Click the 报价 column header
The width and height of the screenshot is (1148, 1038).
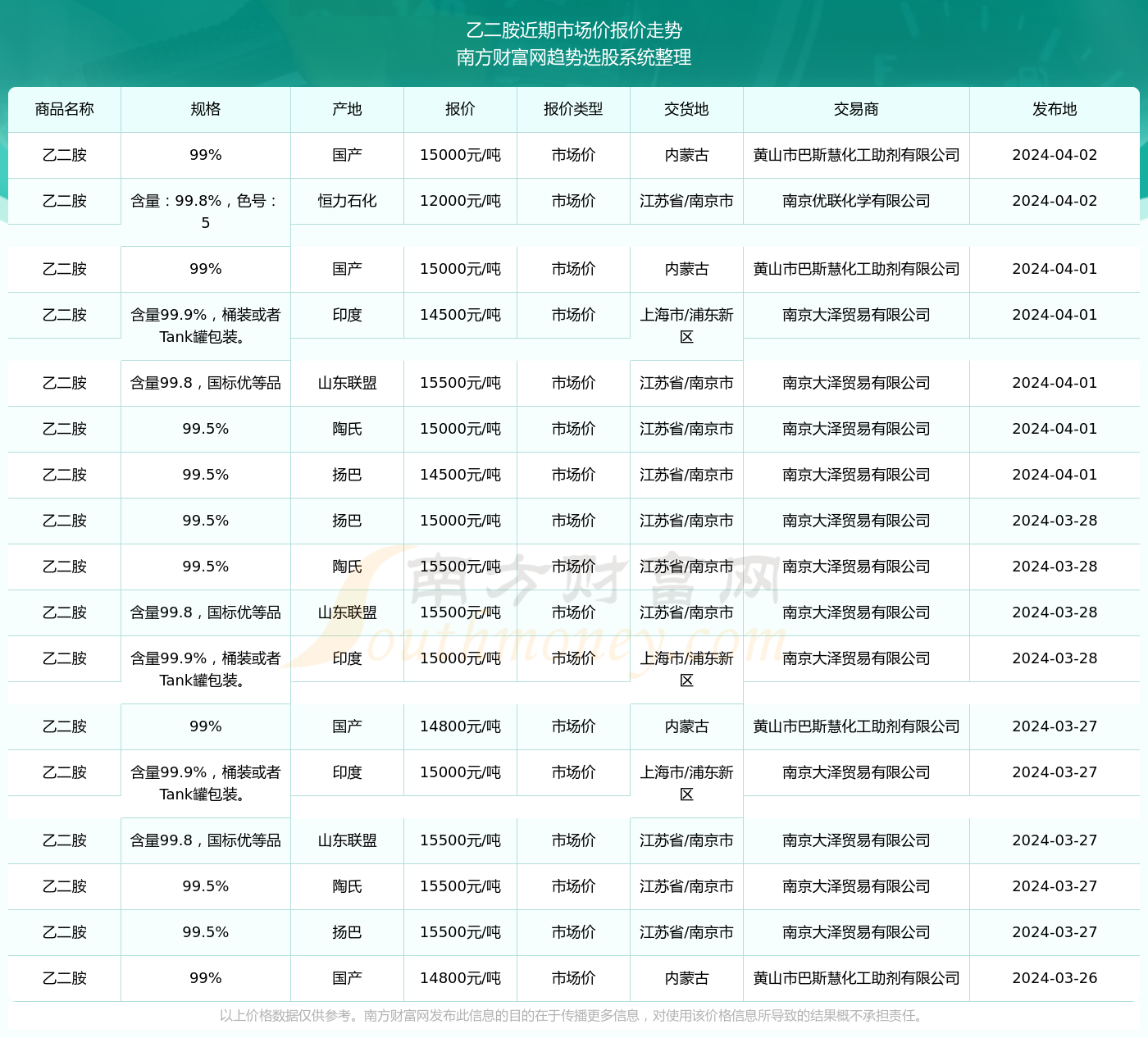tap(460, 109)
